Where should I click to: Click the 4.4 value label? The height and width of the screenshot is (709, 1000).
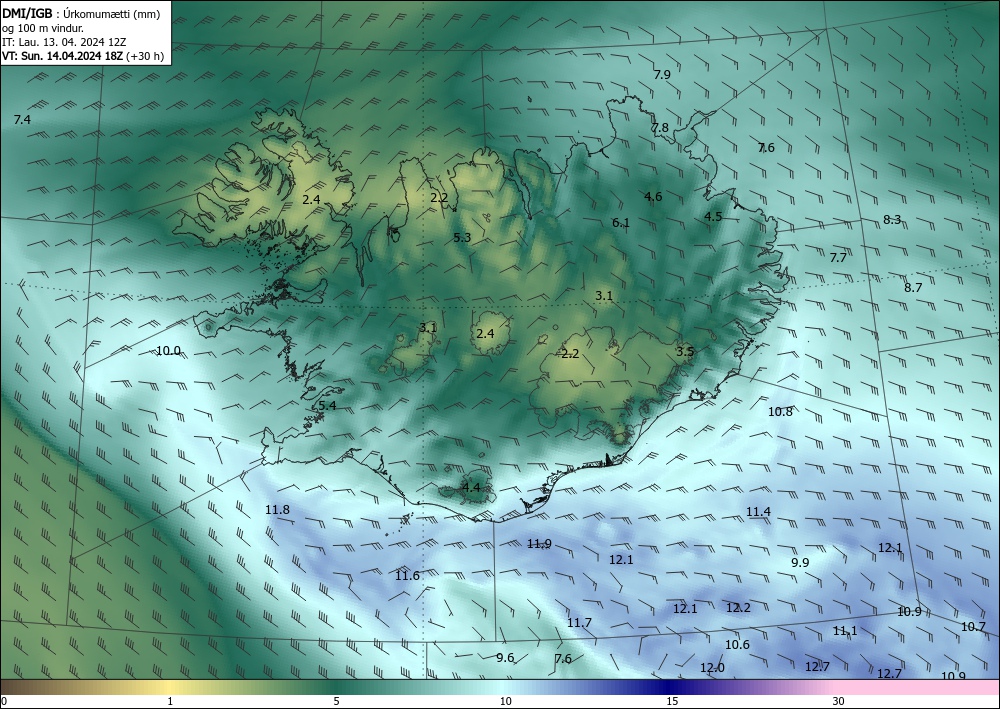471,488
